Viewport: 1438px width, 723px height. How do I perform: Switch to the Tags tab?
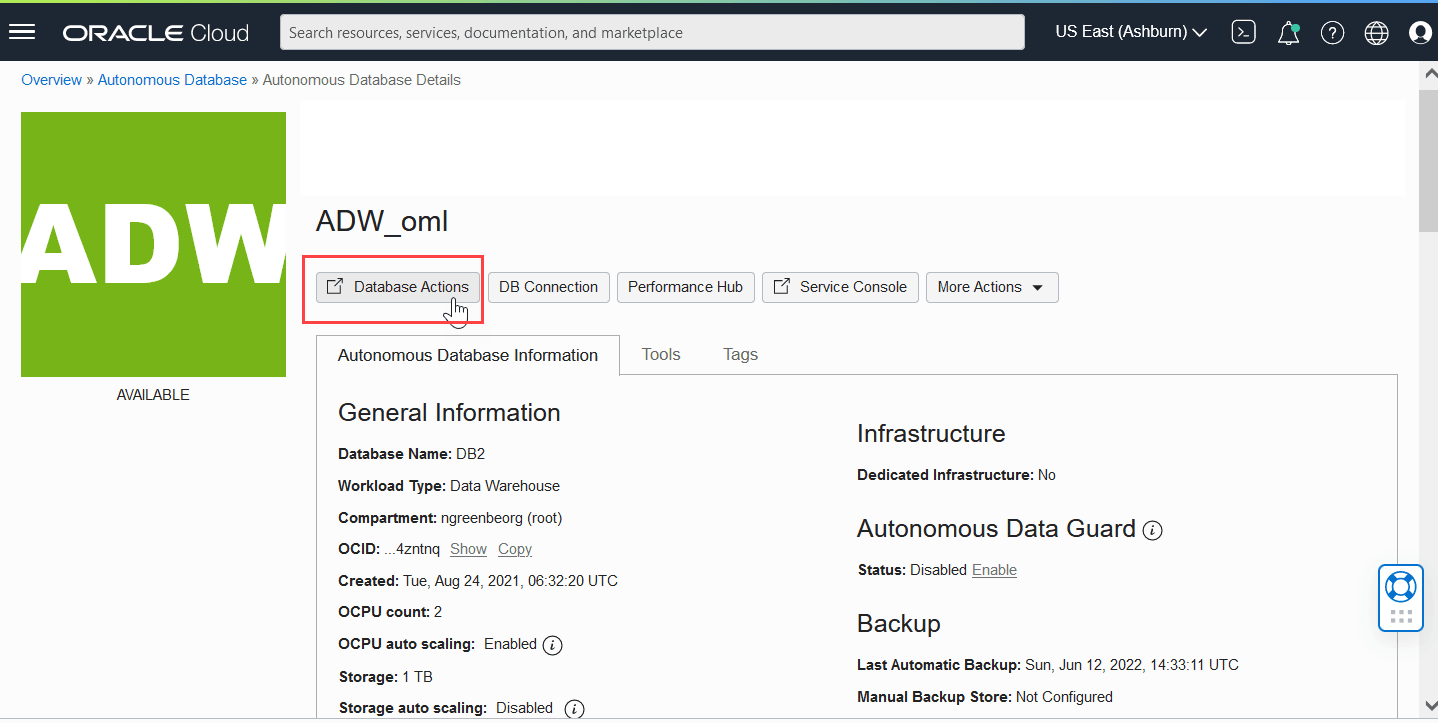point(740,354)
